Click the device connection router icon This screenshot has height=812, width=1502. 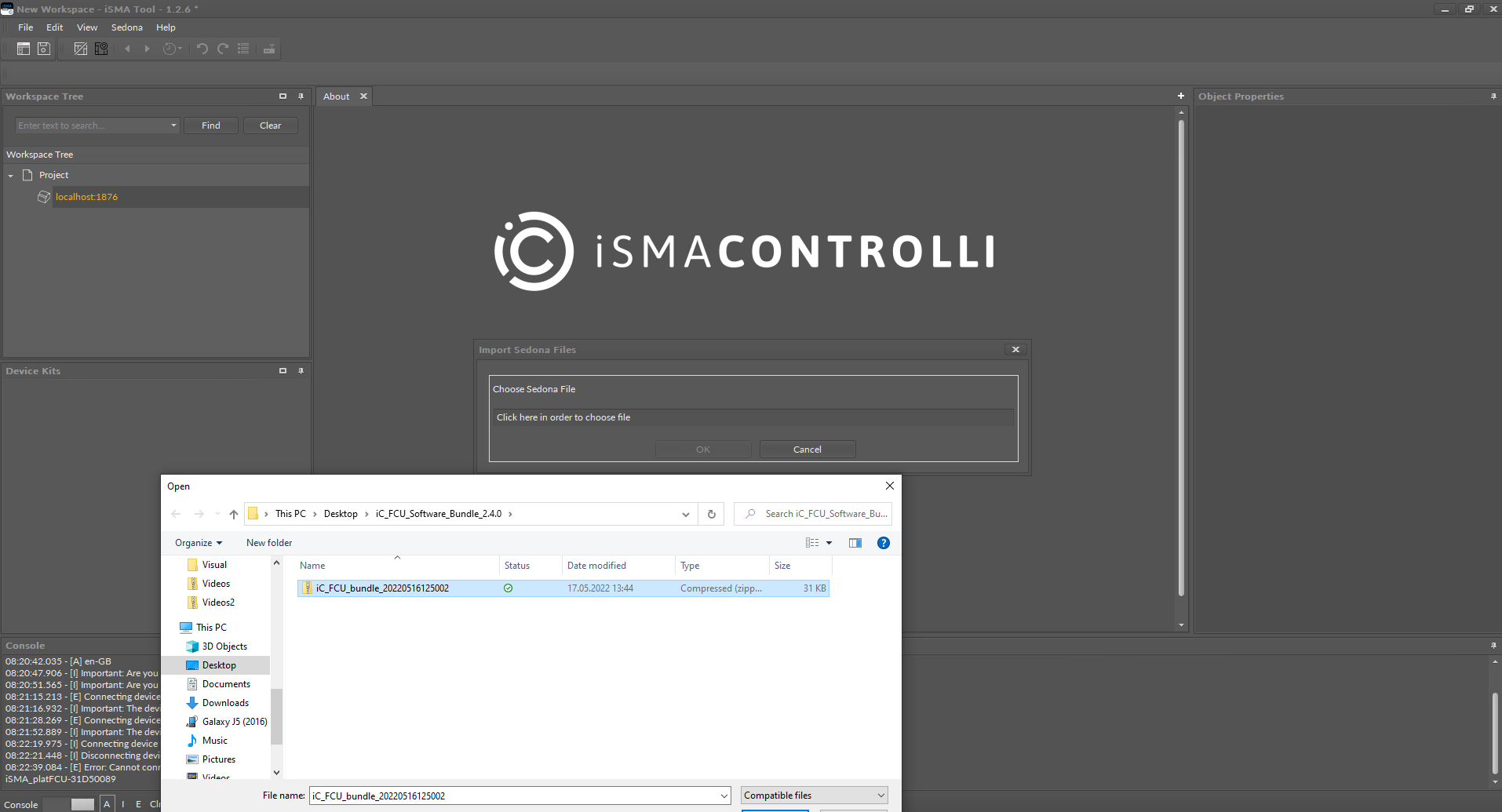[269, 49]
